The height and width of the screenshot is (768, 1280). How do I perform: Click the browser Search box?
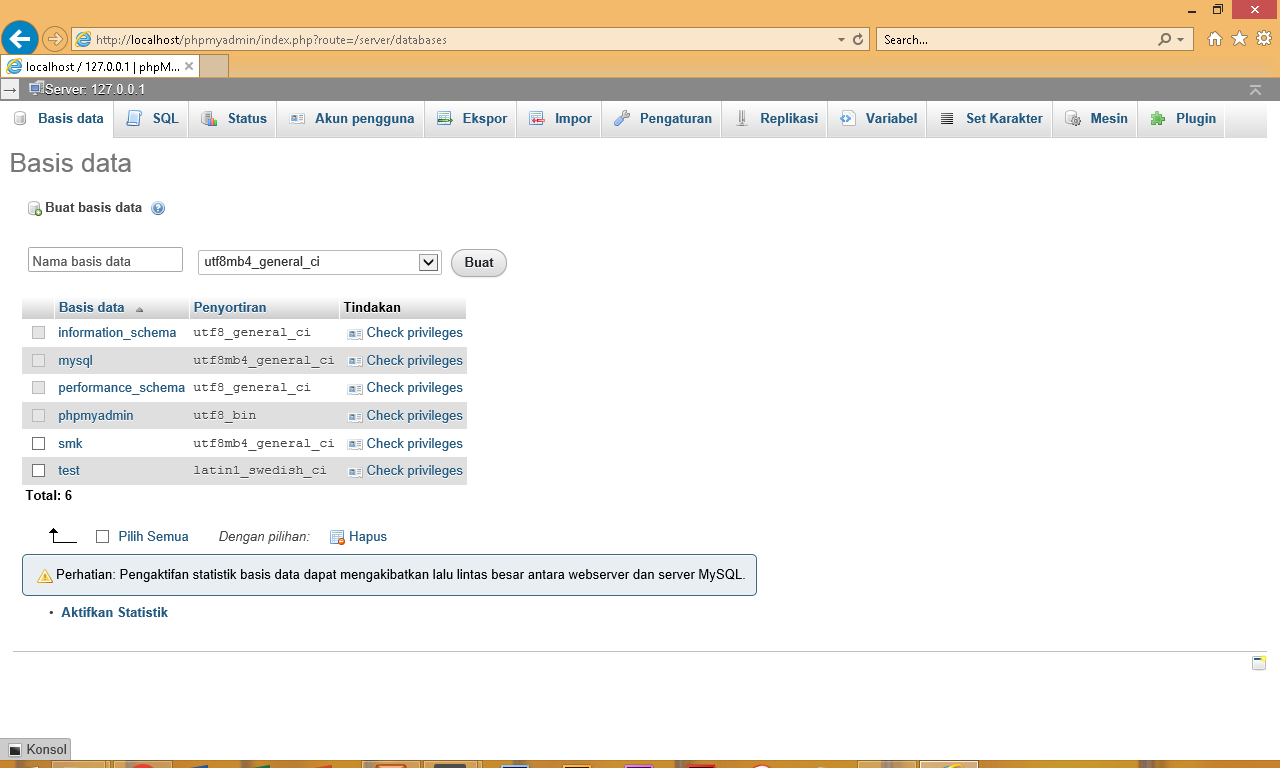(1015, 40)
